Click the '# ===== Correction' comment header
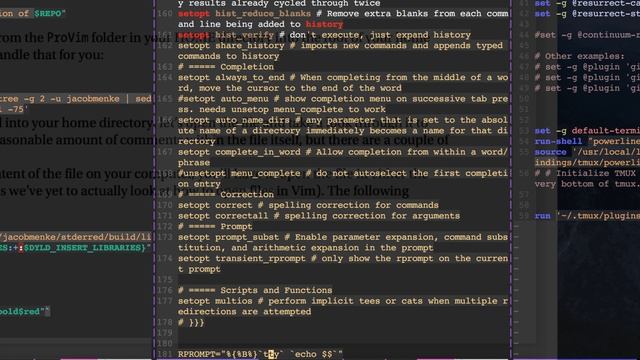The height and width of the screenshot is (360, 640). 226,194
